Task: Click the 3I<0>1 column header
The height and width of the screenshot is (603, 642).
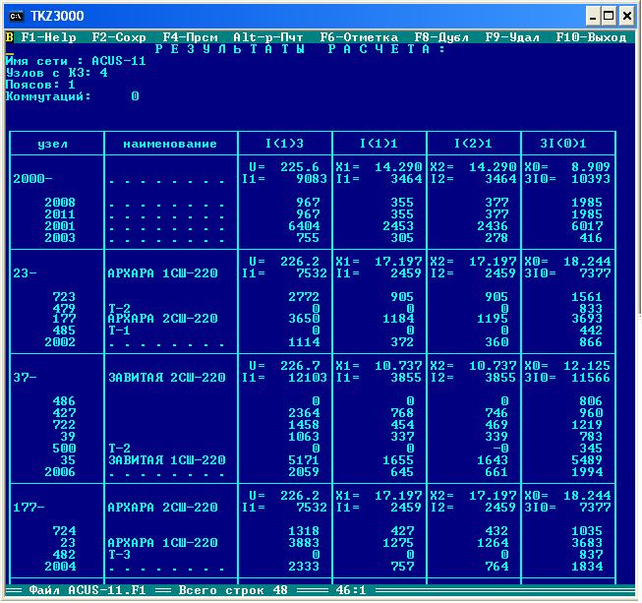Action: (563, 143)
